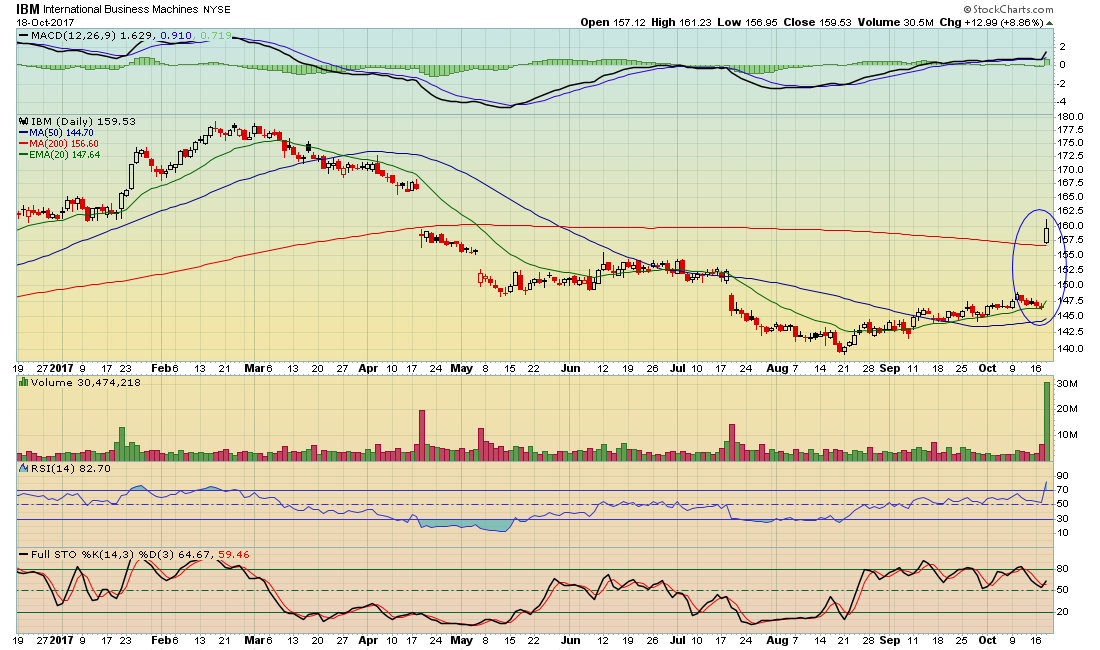Click the 160.0 price axis label

pyautogui.click(x=1071, y=226)
